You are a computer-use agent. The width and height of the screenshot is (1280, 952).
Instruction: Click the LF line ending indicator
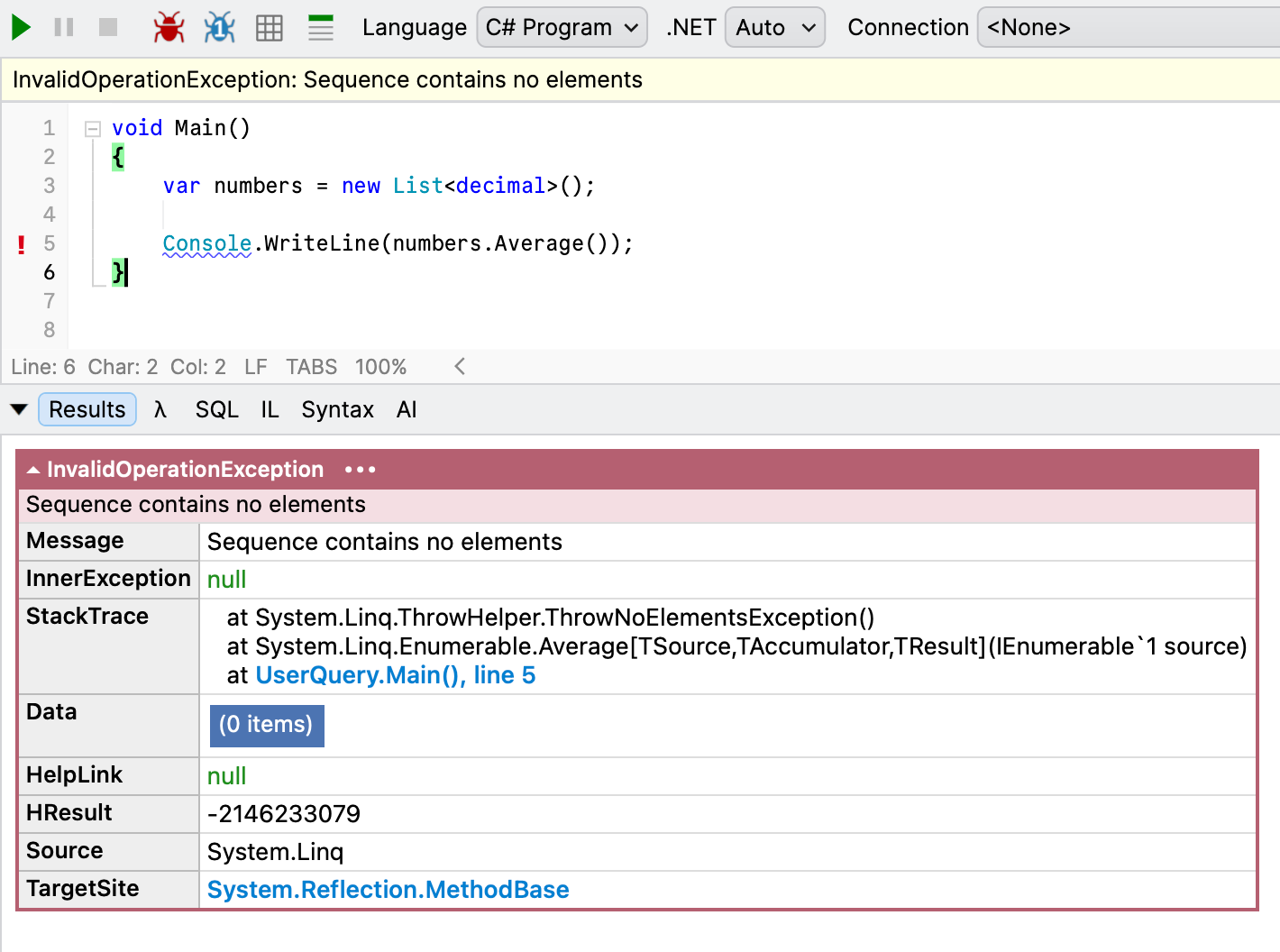click(256, 367)
